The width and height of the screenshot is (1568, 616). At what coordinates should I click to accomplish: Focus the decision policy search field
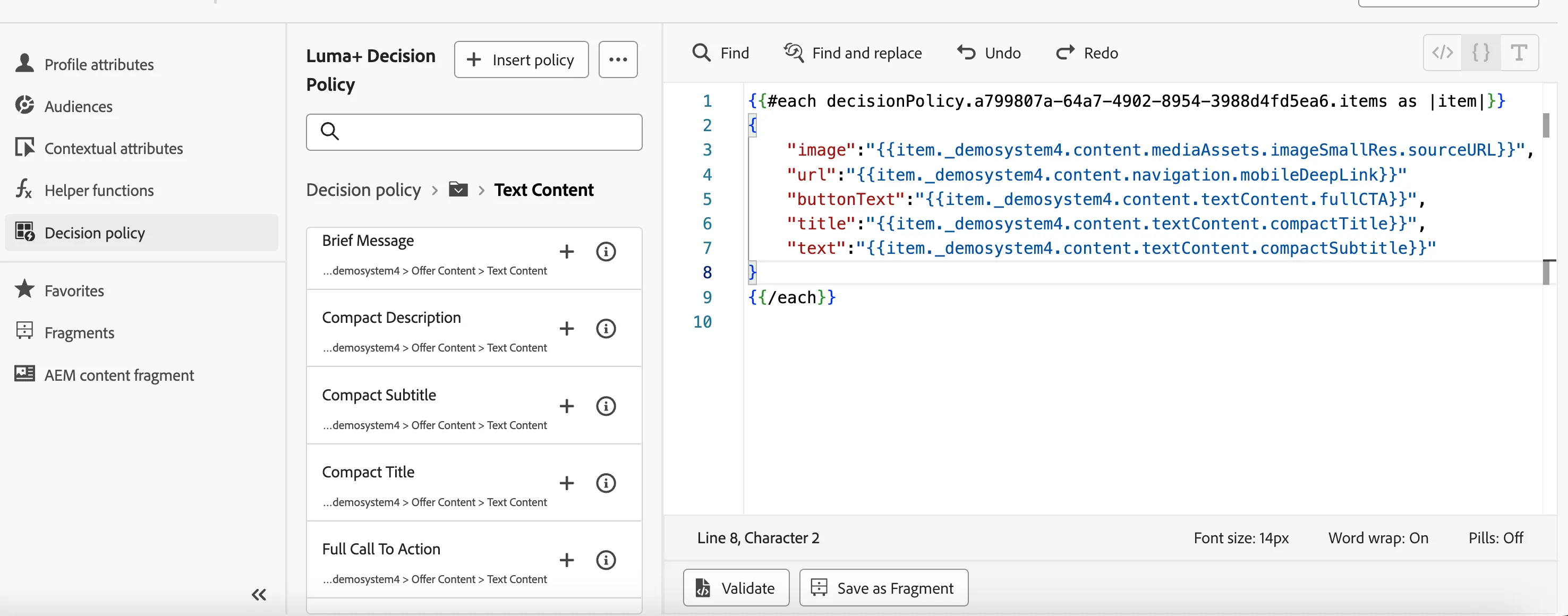click(x=474, y=132)
